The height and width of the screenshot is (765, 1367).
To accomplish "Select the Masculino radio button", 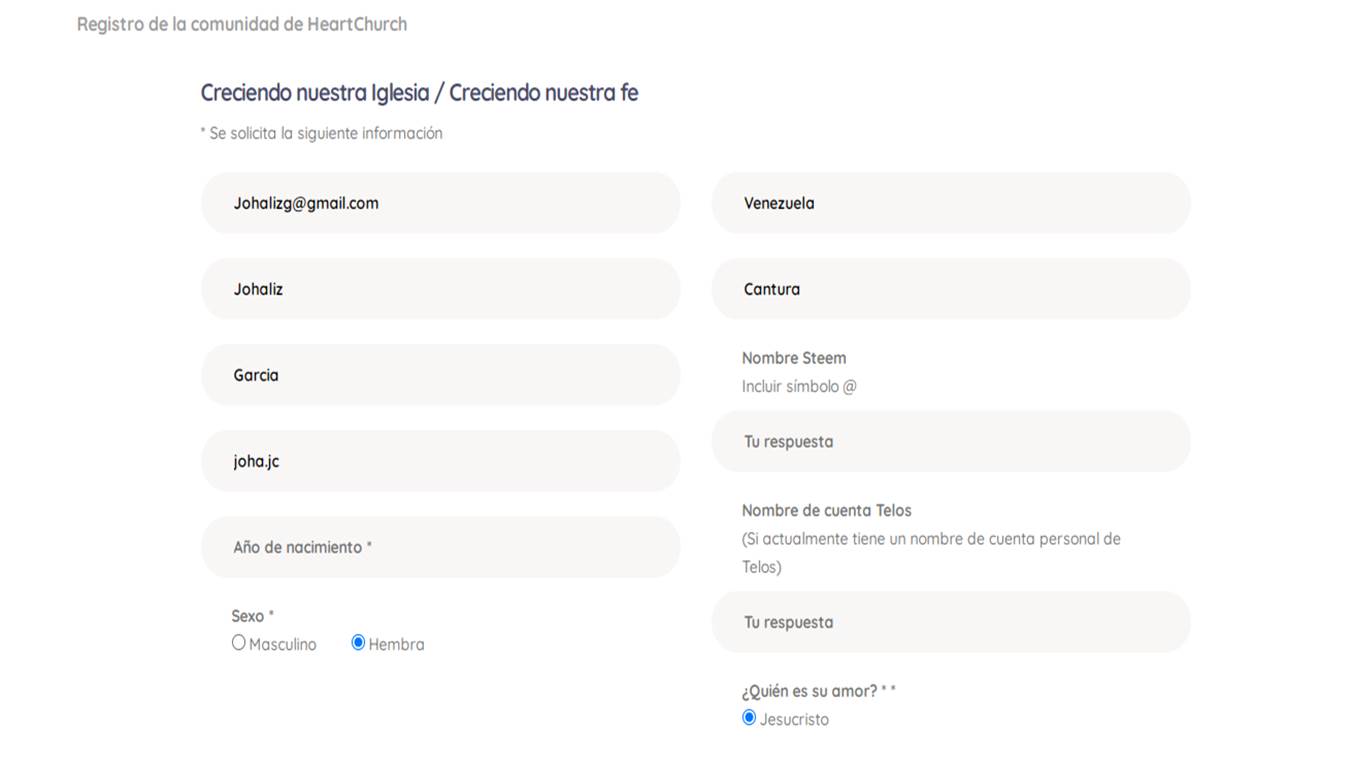I will click(x=239, y=643).
